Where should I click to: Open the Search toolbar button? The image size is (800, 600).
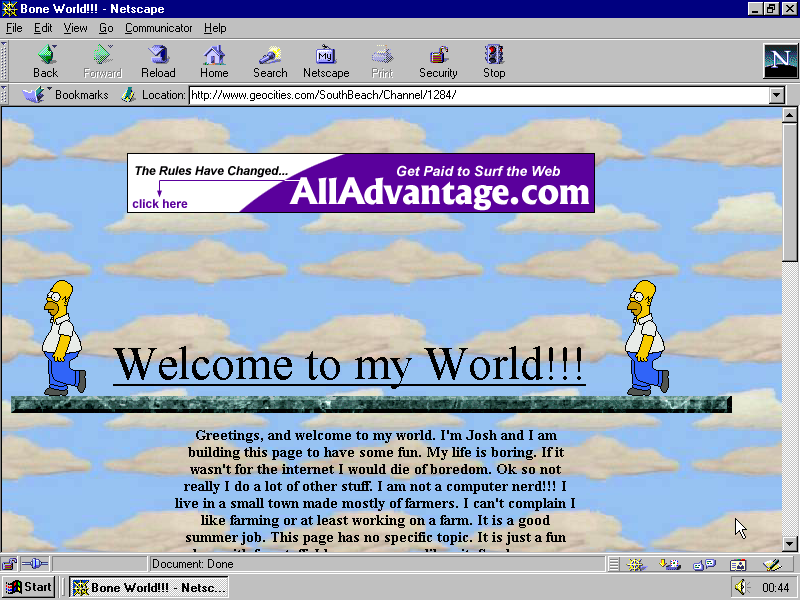pyautogui.click(x=270, y=61)
